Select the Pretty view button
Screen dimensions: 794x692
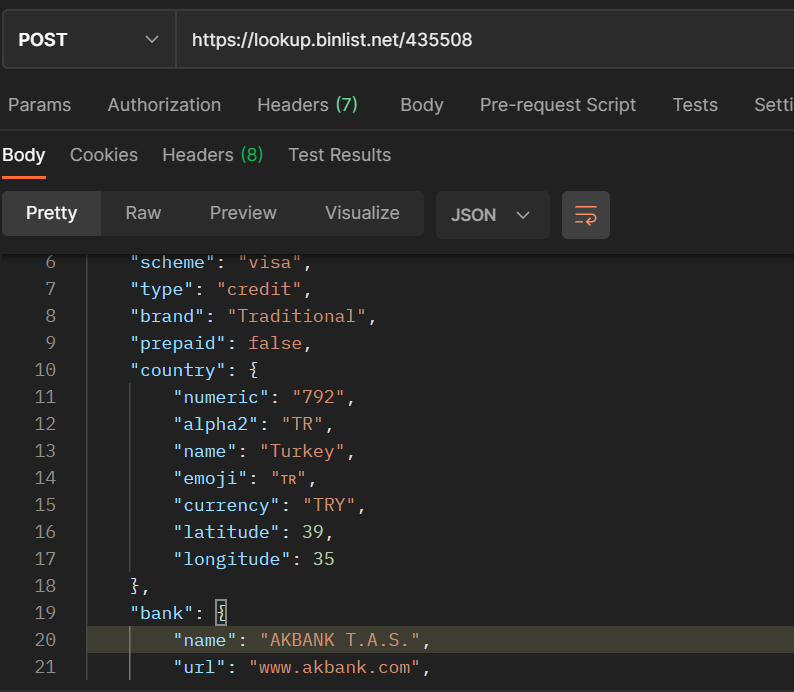[52, 213]
